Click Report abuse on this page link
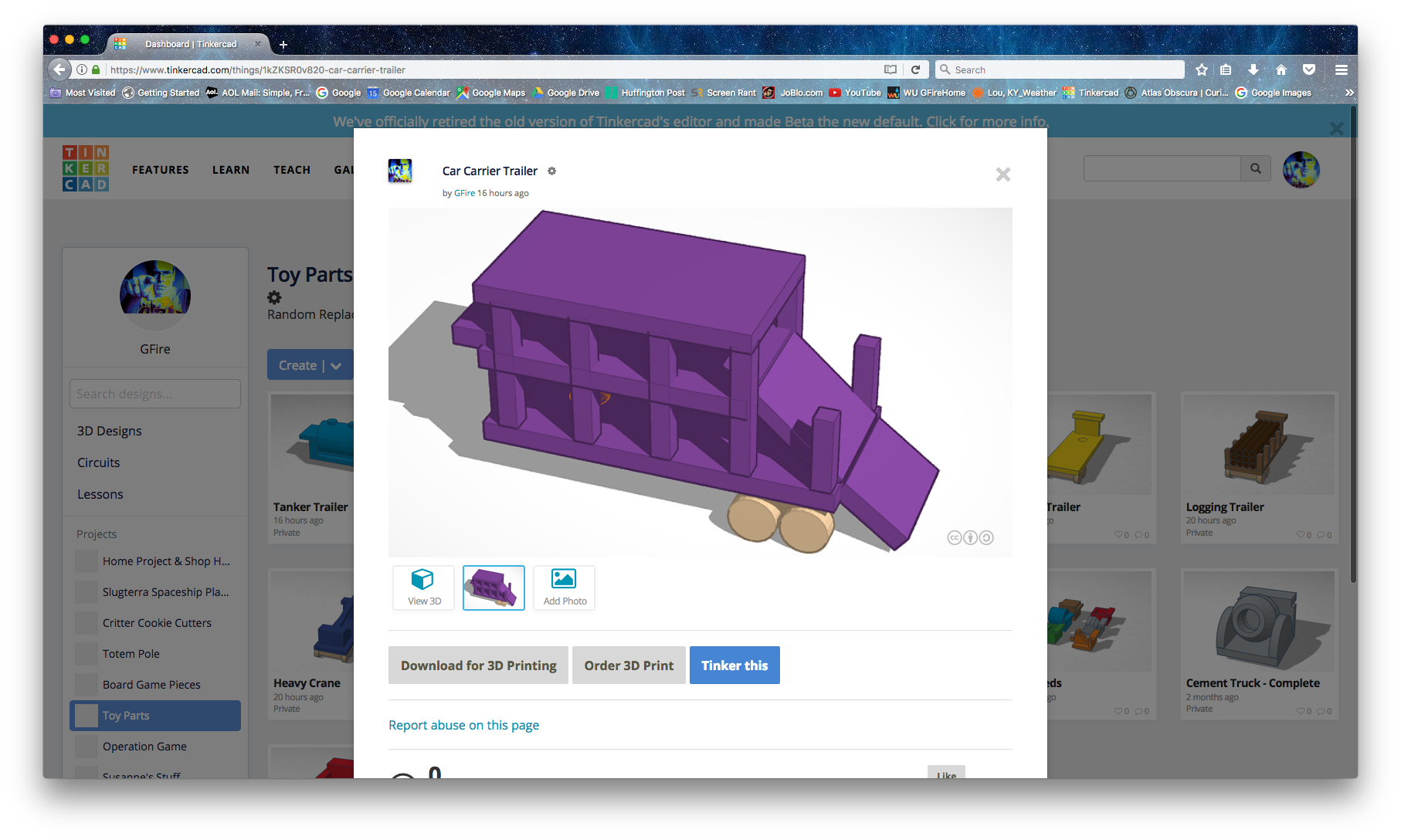The width and height of the screenshot is (1401, 840). (x=463, y=725)
